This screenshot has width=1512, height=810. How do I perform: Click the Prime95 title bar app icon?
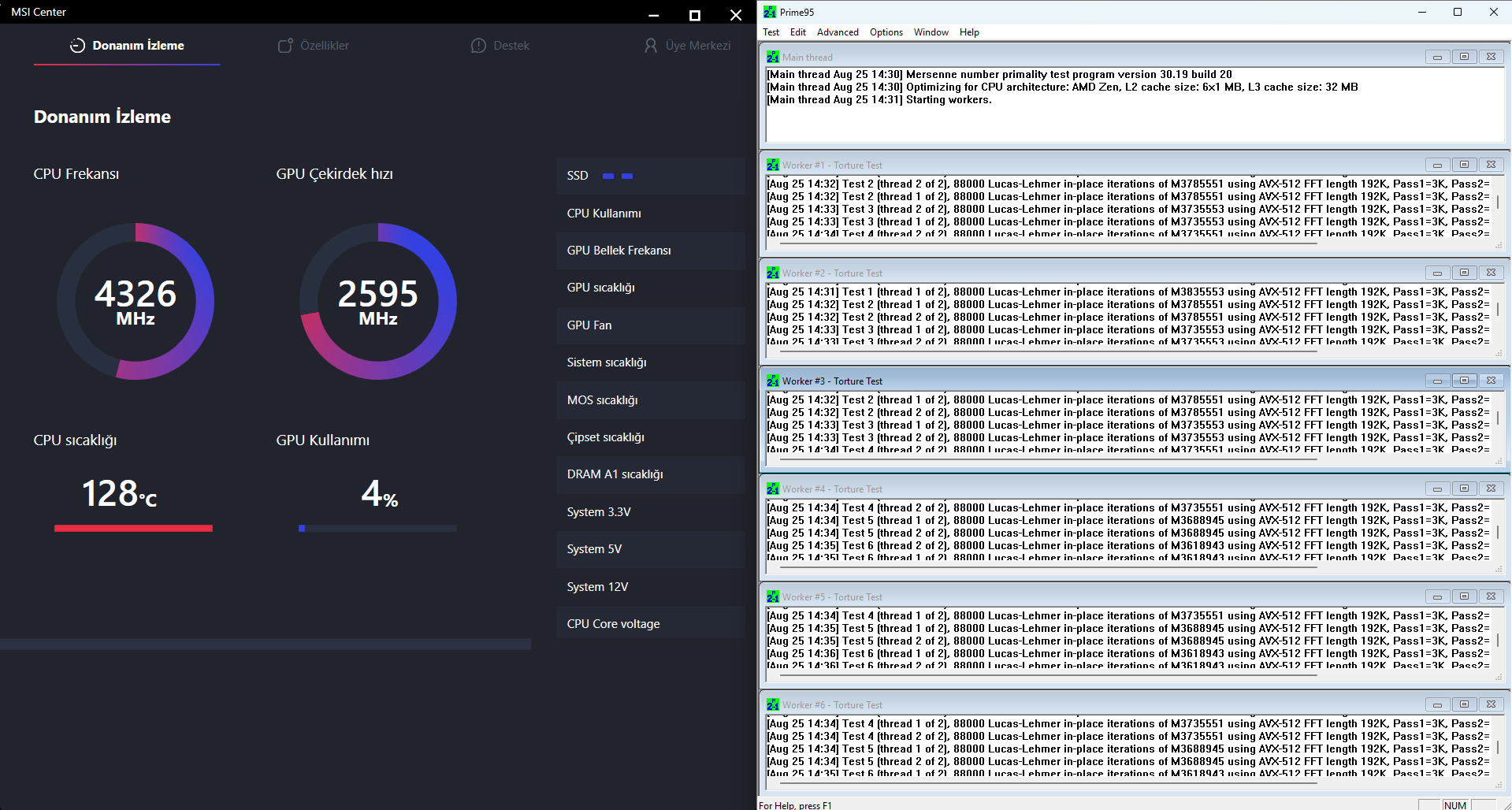770,12
